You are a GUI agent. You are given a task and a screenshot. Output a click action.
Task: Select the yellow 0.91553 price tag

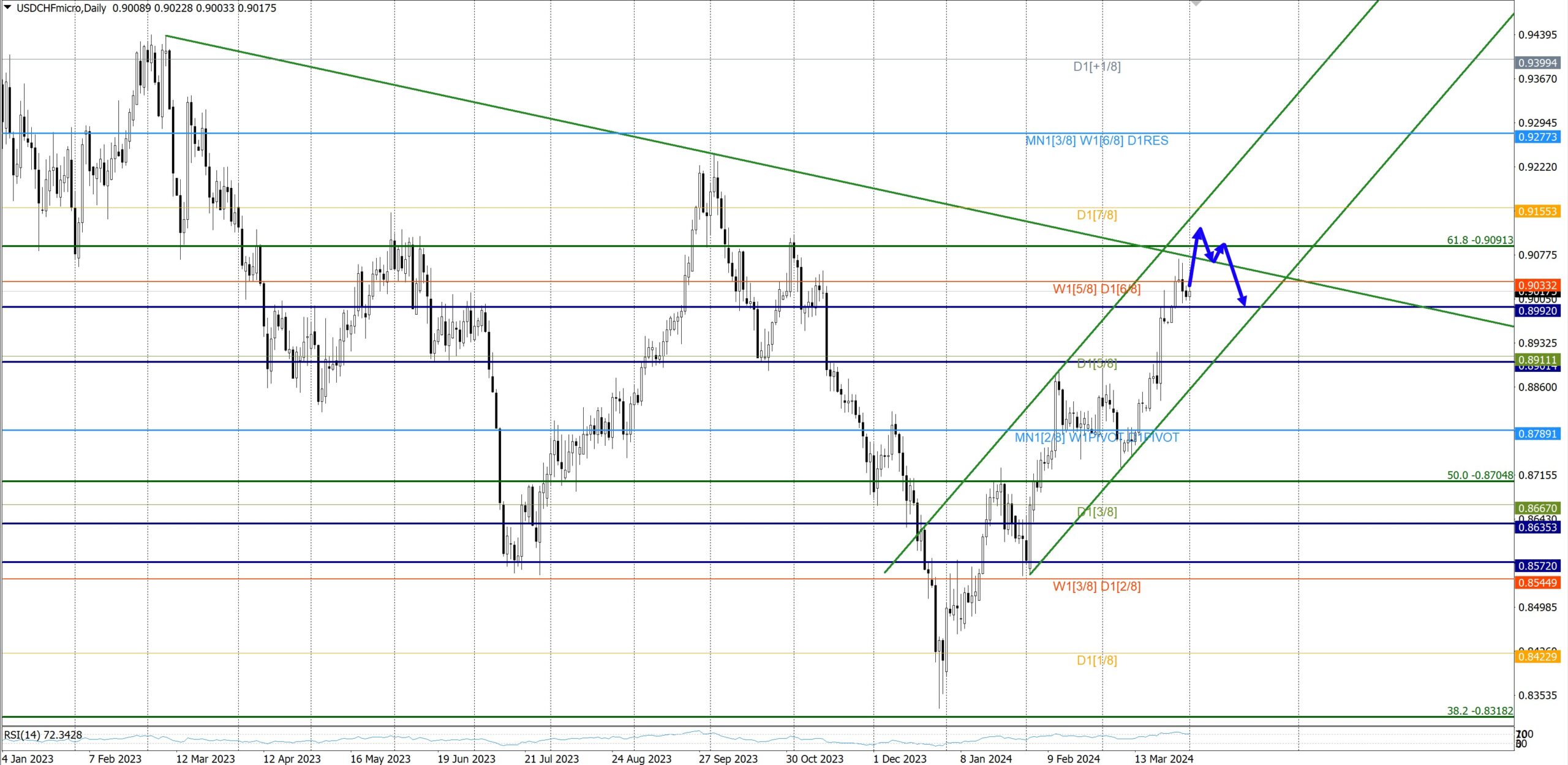[1537, 211]
